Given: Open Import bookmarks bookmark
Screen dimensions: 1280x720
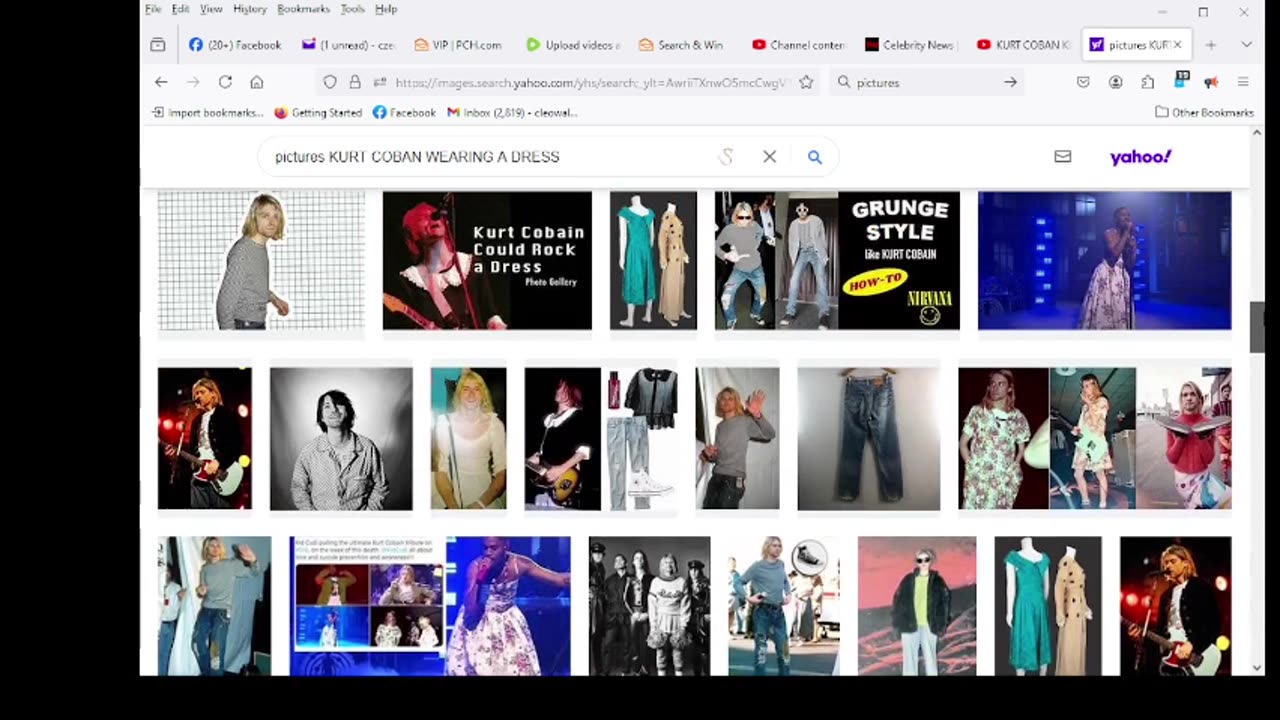Looking at the screenshot, I should (207, 113).
